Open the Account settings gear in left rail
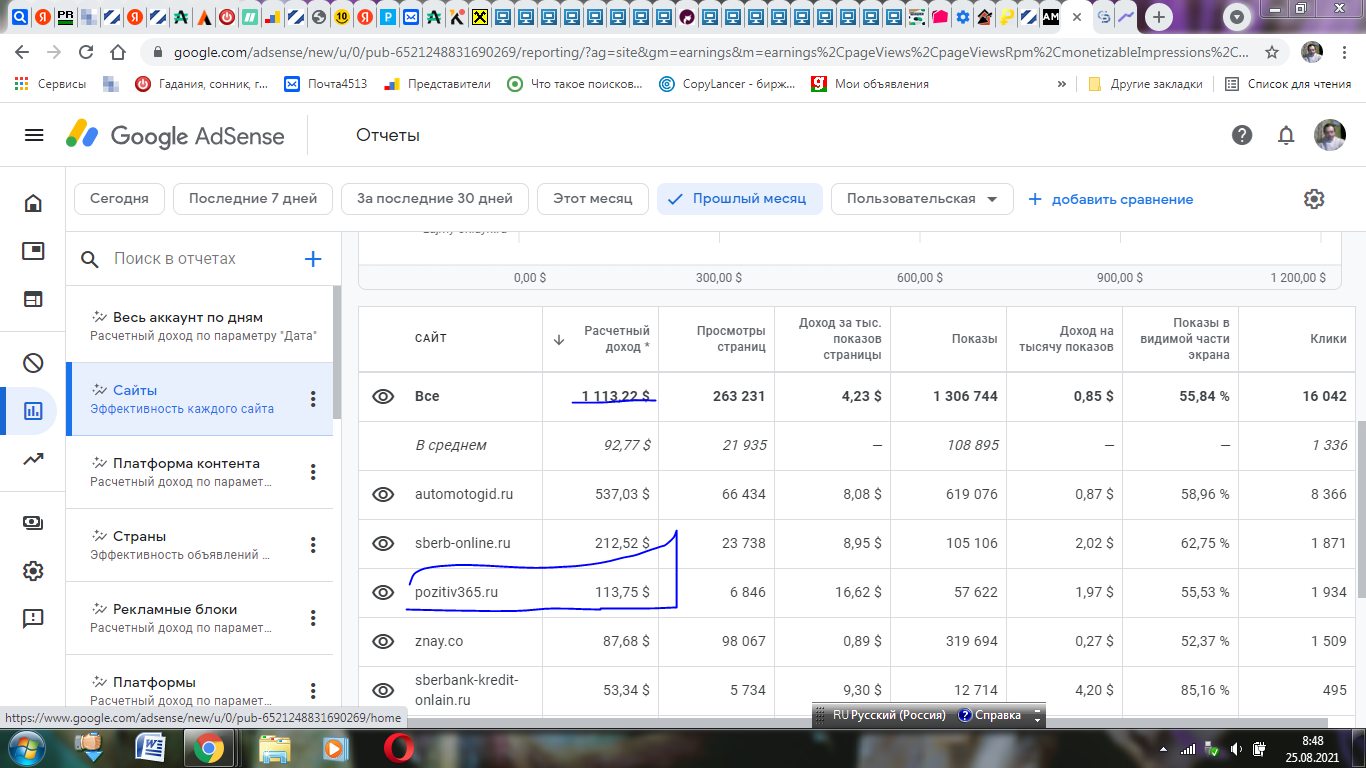1366x768 pixels. (x=33, y=571)
